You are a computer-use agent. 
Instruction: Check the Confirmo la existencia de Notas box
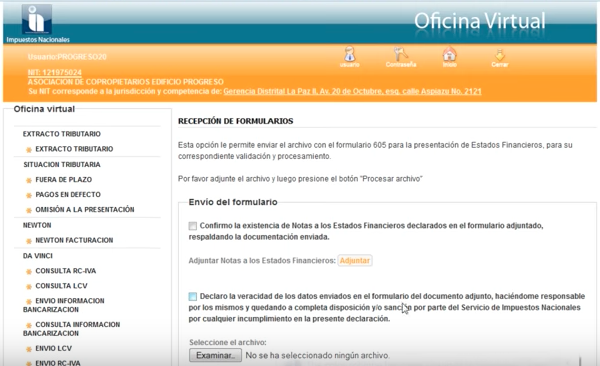192,226
